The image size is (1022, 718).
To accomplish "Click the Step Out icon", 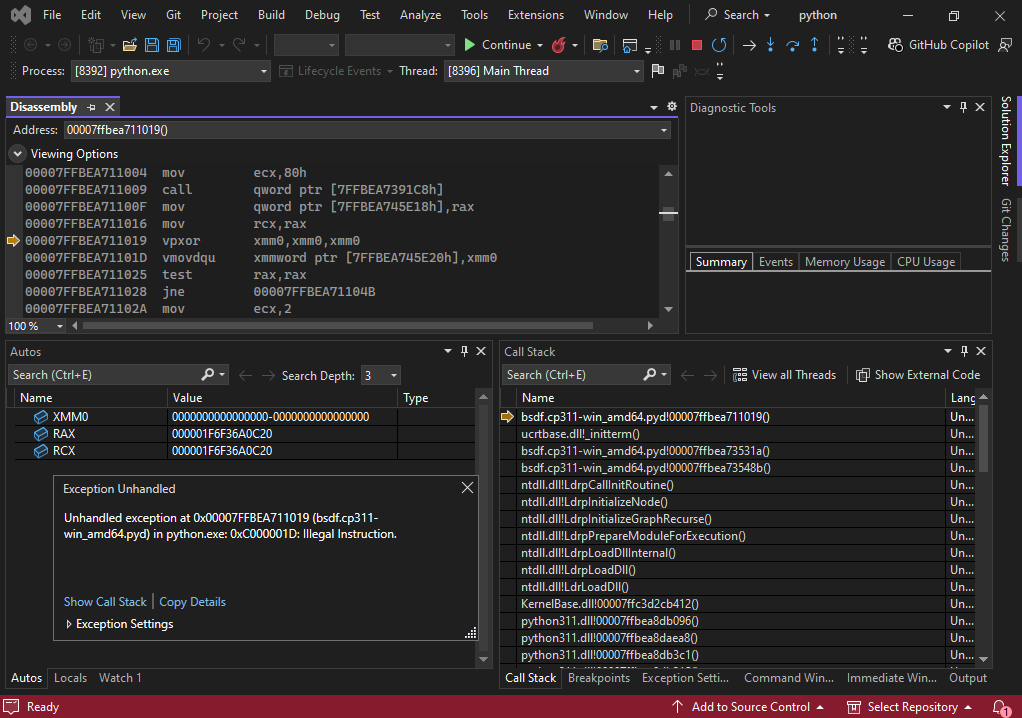I will point(814,45).
